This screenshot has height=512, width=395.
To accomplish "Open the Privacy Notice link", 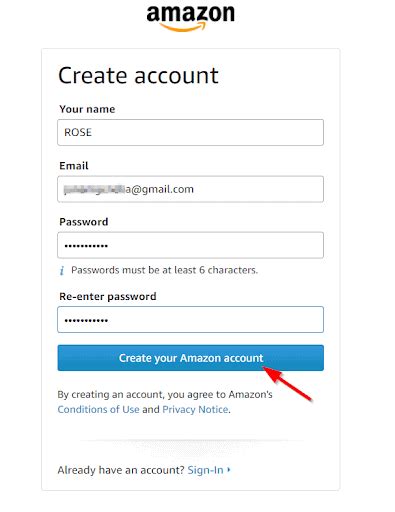I will point(195,409).
